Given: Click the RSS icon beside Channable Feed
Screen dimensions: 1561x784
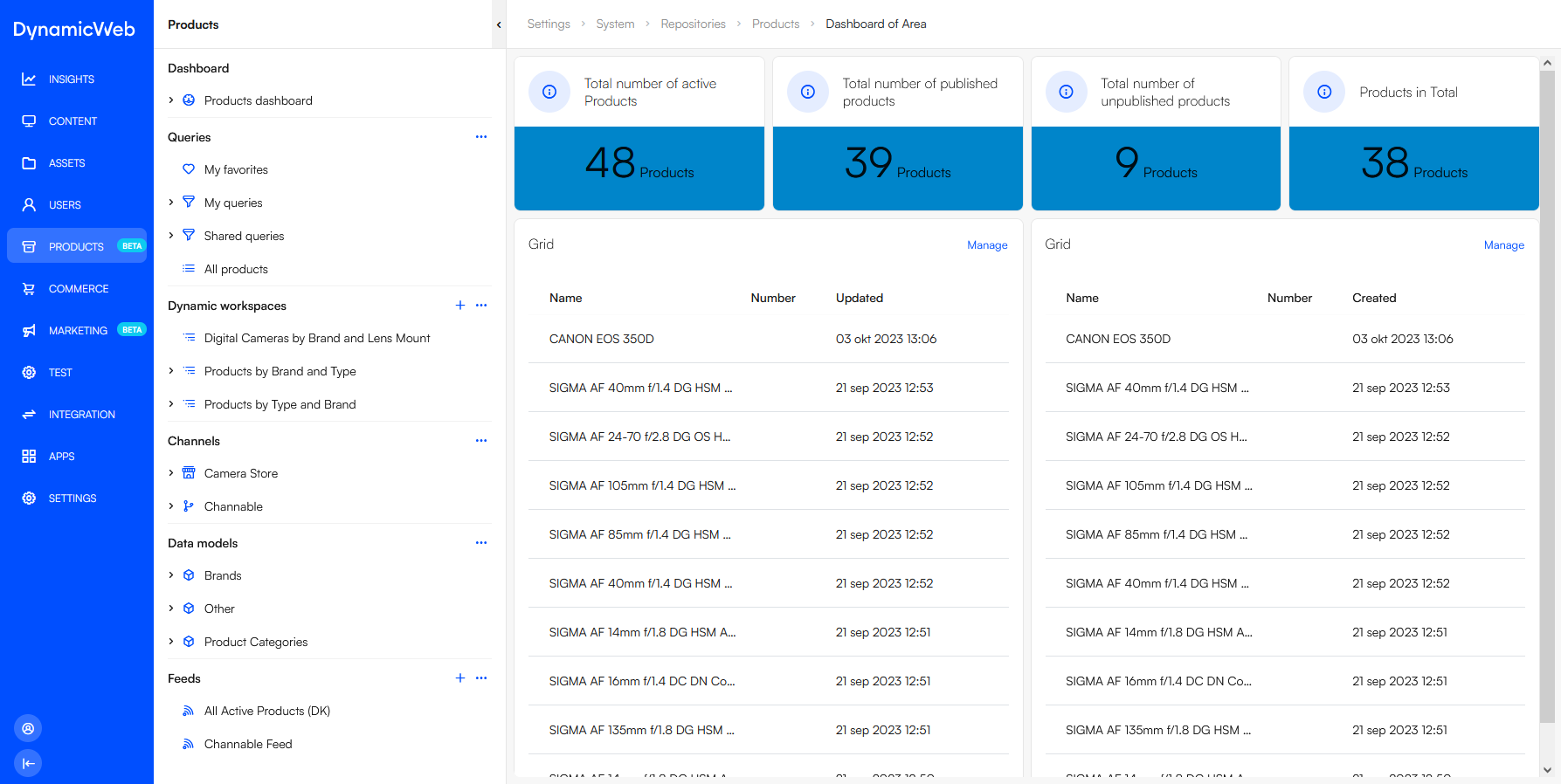Looking at the screenshot, I should tap(189, 744).
